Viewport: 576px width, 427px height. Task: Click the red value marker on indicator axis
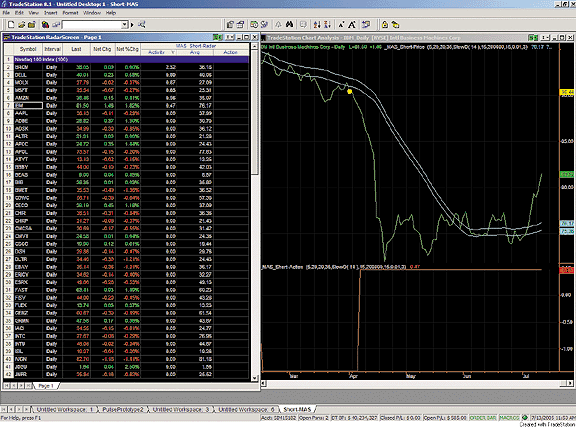coord(568,270)
